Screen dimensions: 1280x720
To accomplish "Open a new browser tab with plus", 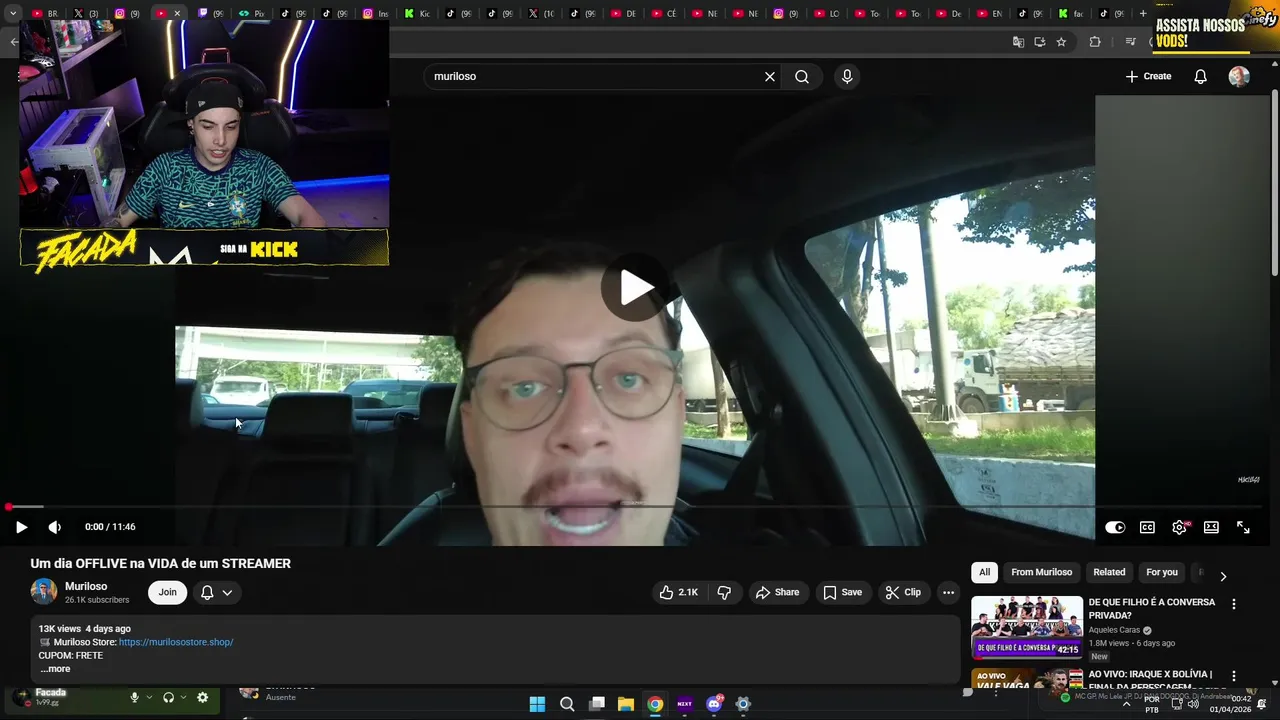I will (x=1143, y=14).
